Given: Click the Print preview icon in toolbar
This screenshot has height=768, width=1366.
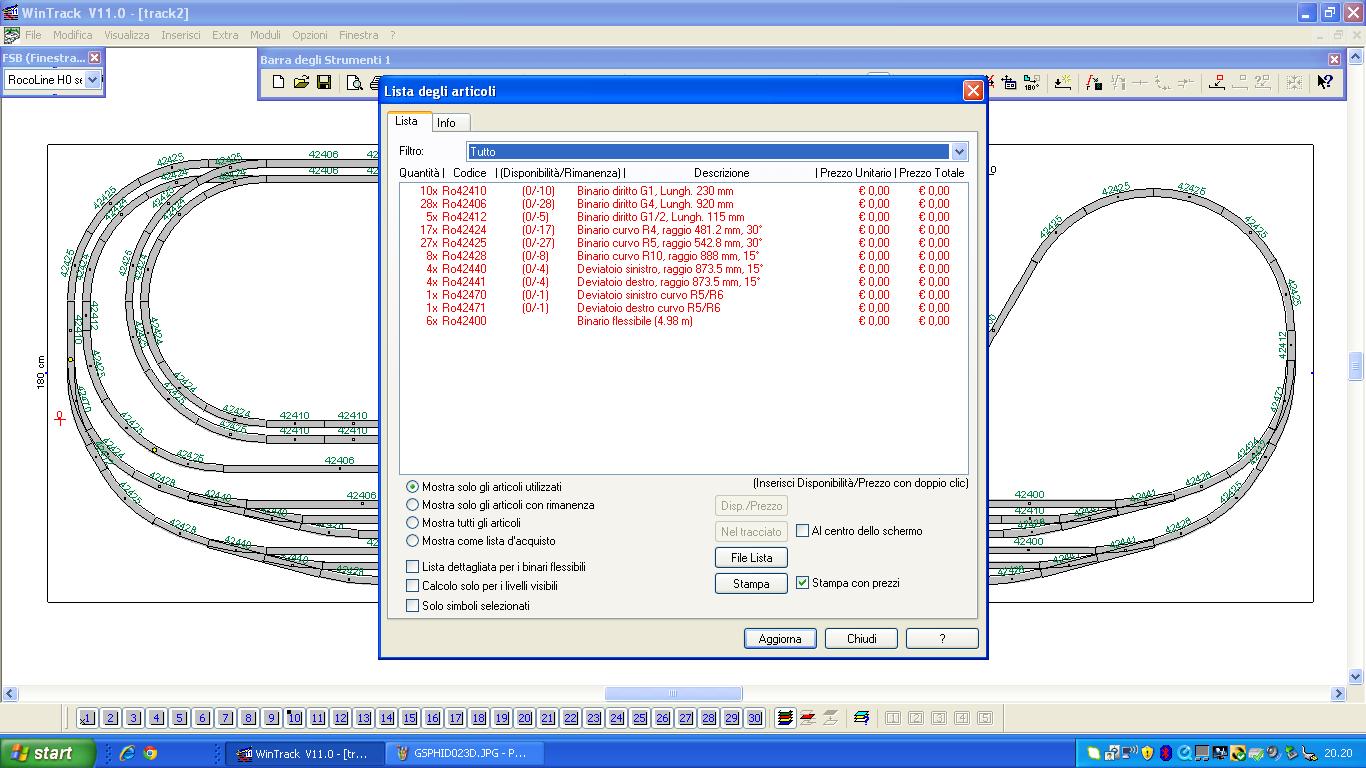Looking at the screenshot, I should coord(354,82).
